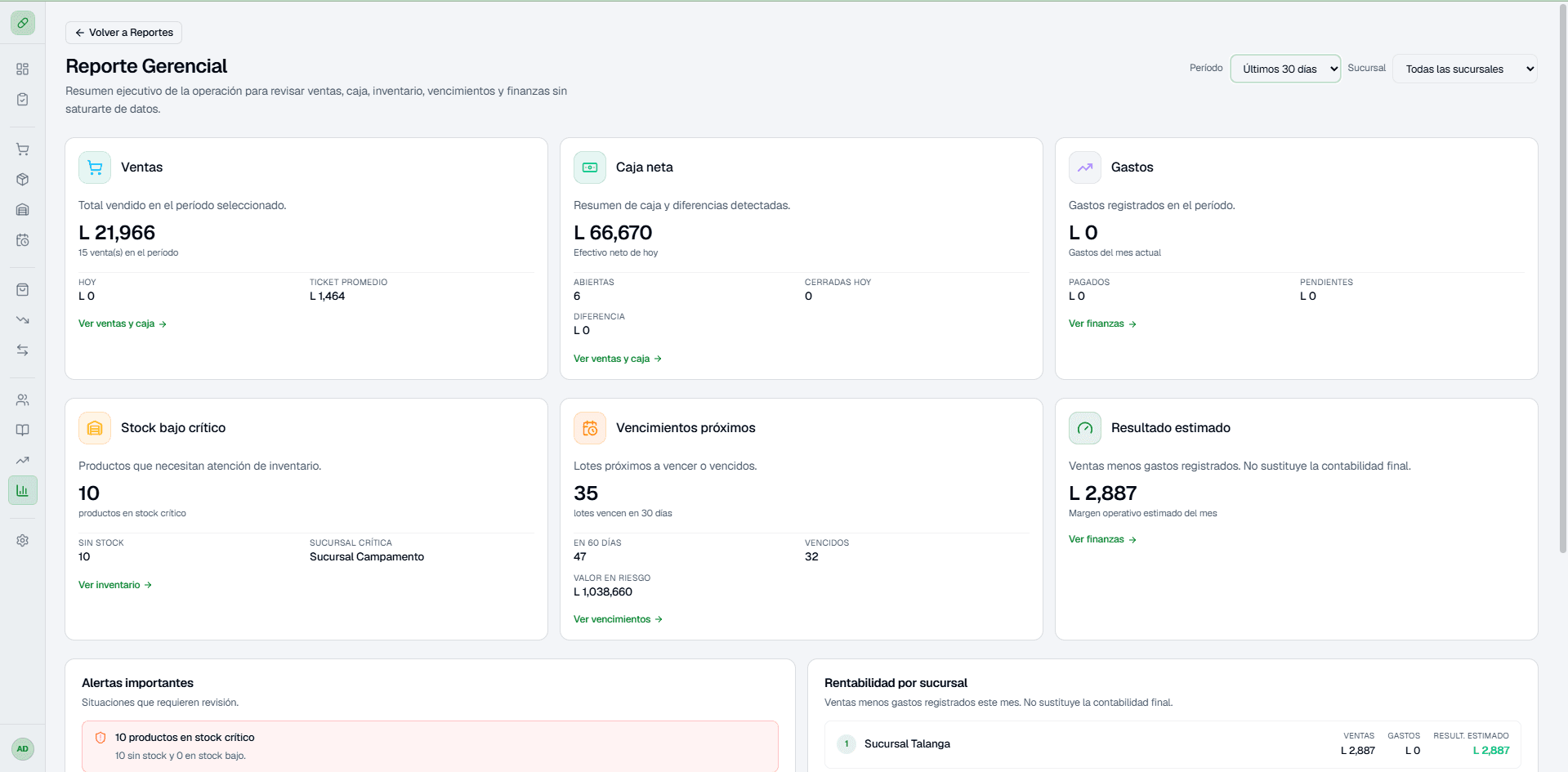The height and width of the screenshot is (772, 1568).
Task: Open the open-book icon in sidebar
Action: 23,431
